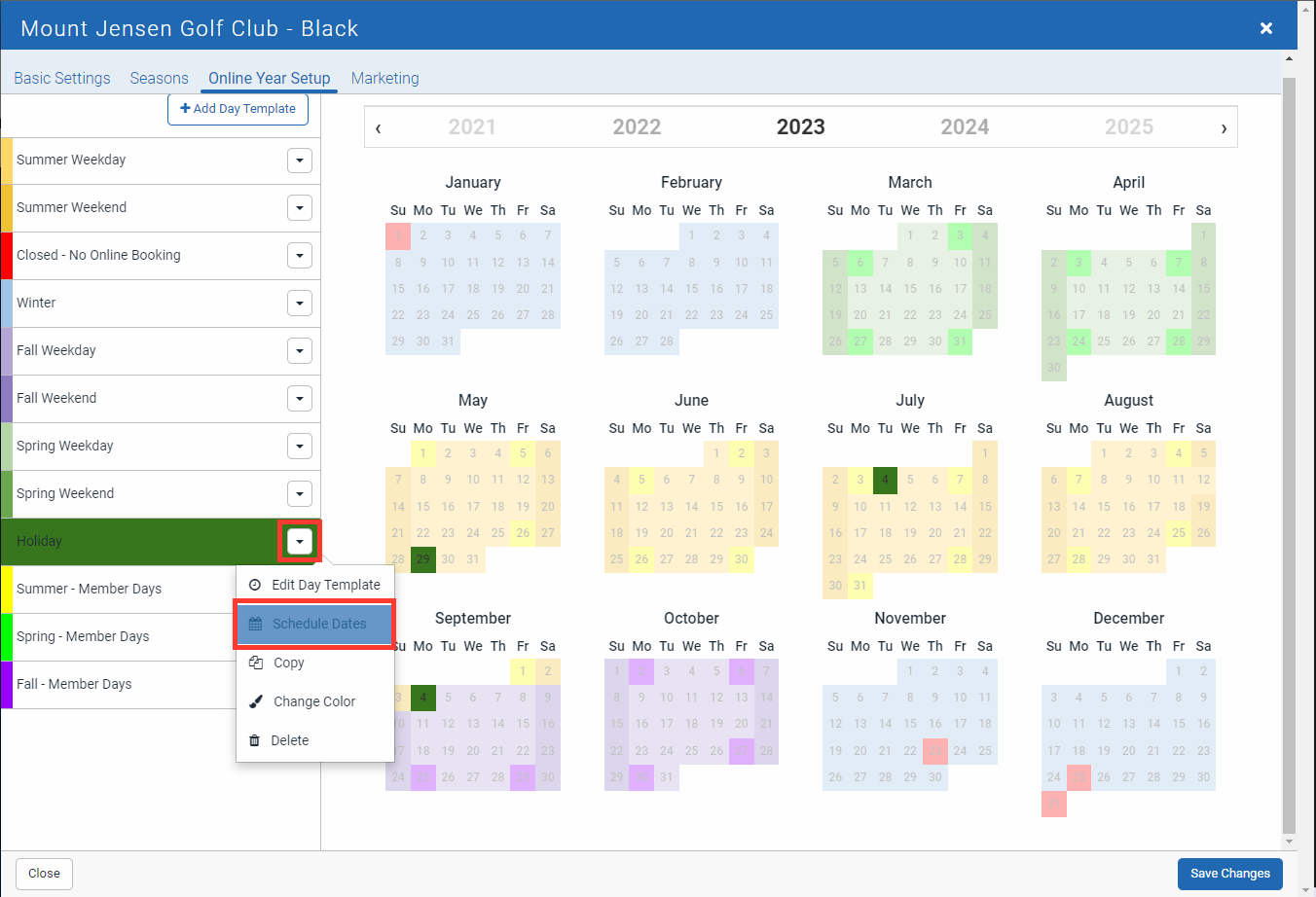Open the Summer Weekday template dropdown
The height and width of the screenshot is (897, 1316).
(x=300, y=161)
